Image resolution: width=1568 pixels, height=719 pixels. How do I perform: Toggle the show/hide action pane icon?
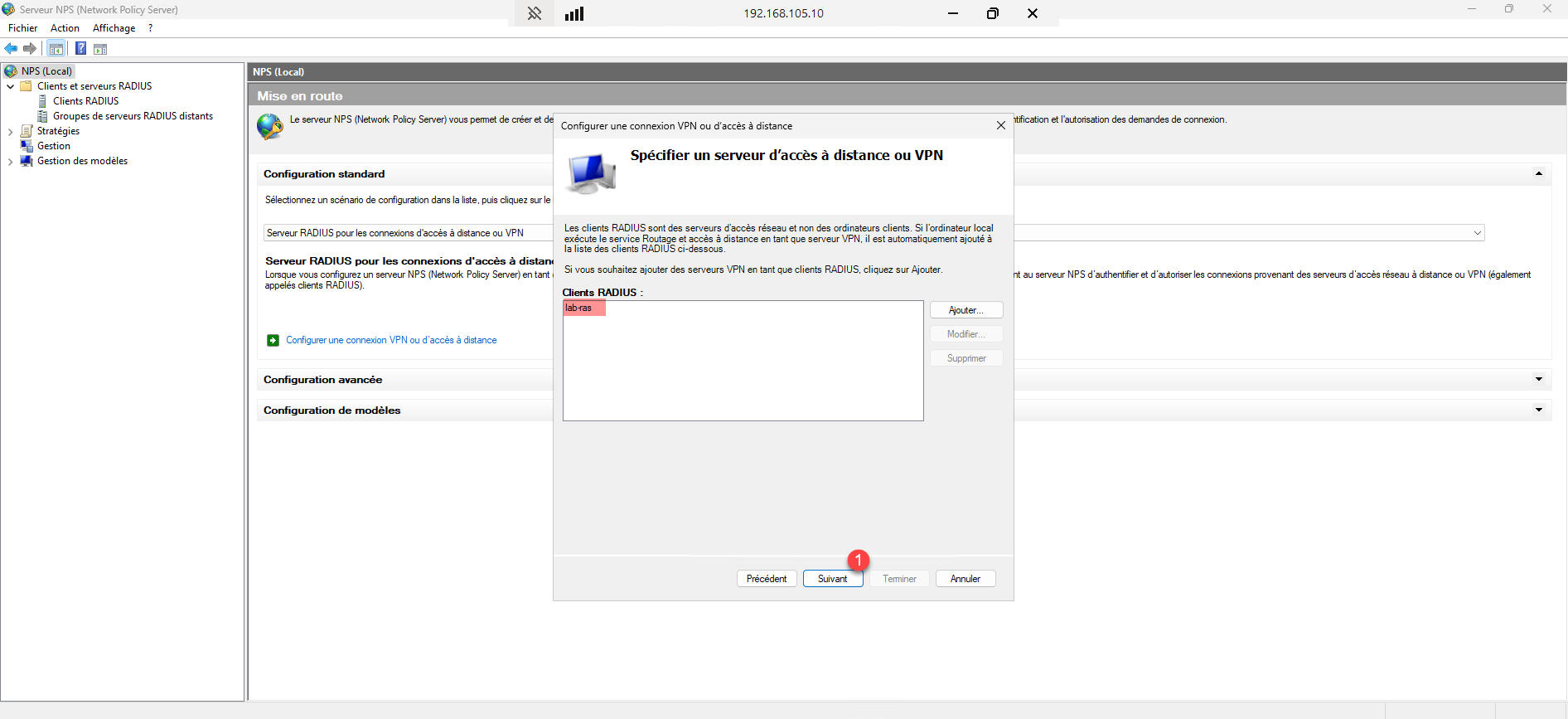(x=100, y=49)
